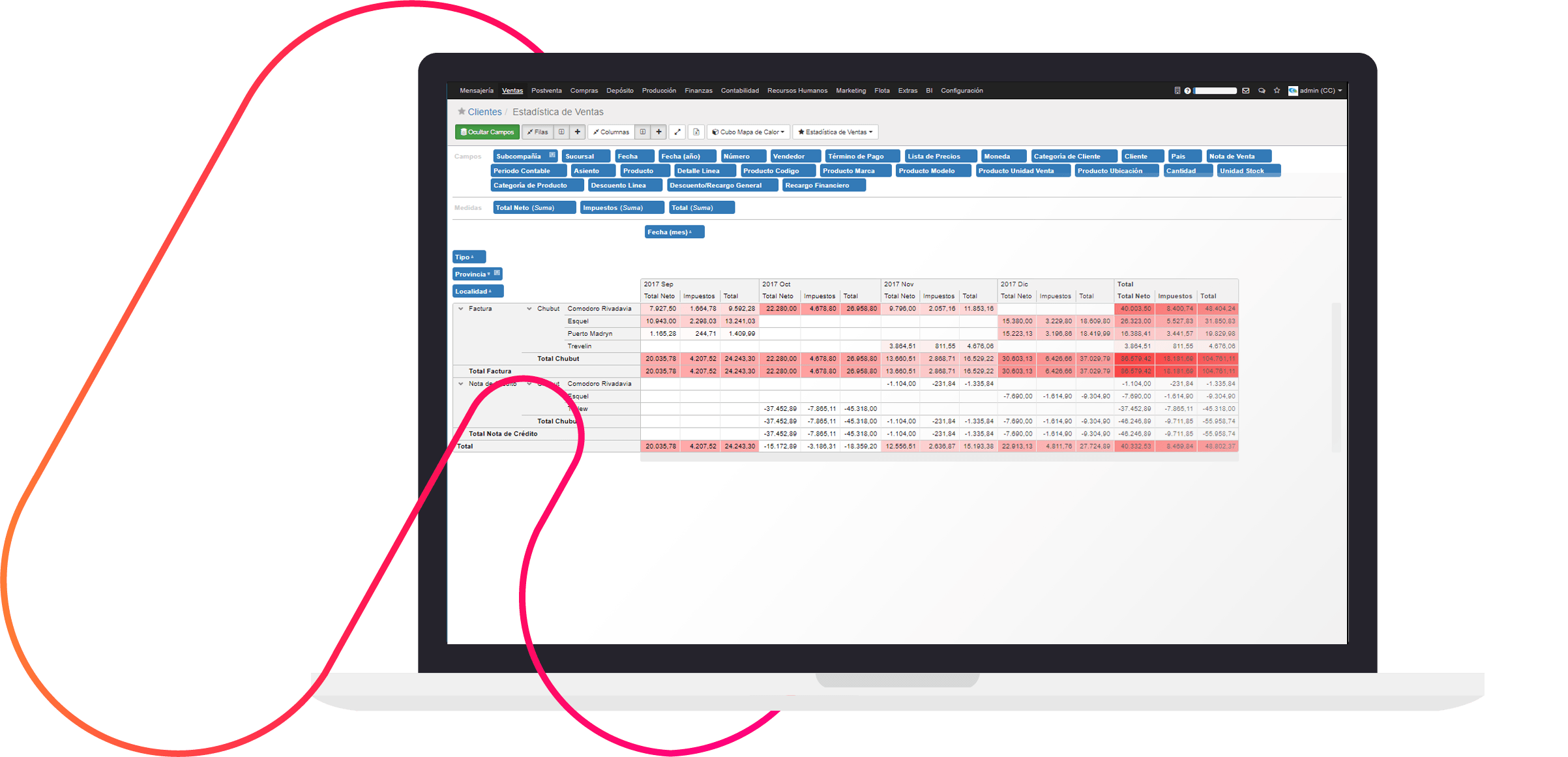Click the Total Nota de Crédito row label
The width and height of the screenshot is (1568, 757).
pos(503,434)
